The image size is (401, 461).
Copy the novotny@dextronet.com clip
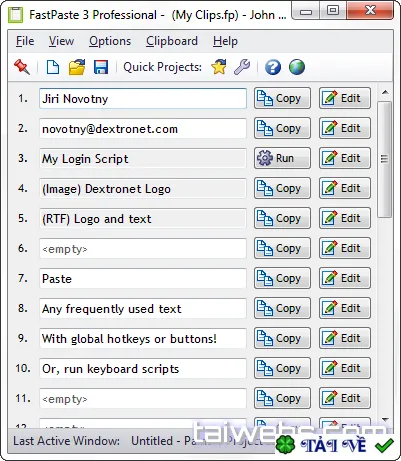click(x=282, y=128)
